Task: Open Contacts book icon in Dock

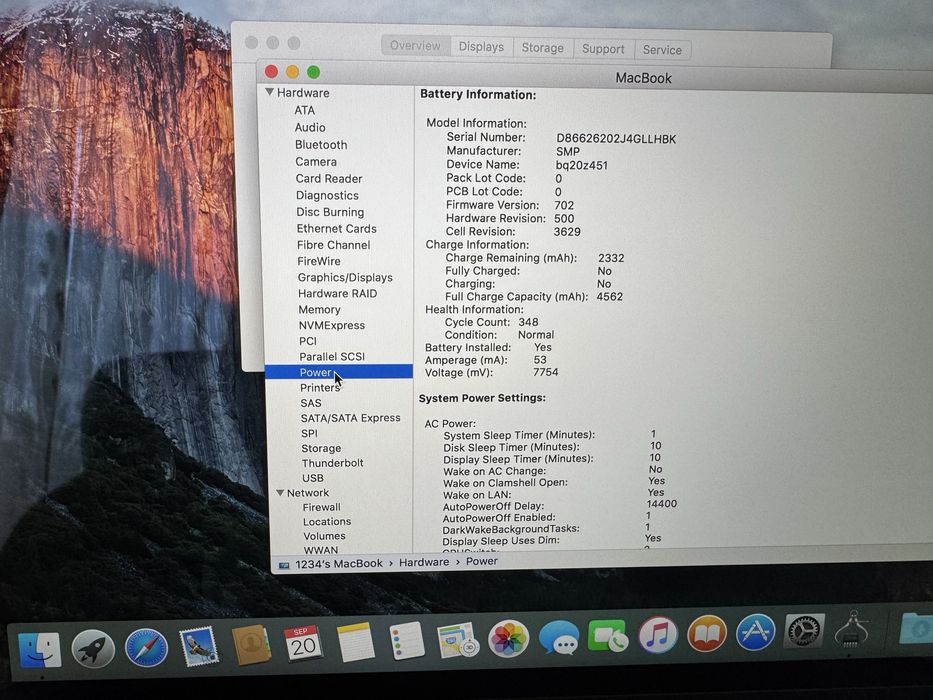Action: [x=251, y=645]
